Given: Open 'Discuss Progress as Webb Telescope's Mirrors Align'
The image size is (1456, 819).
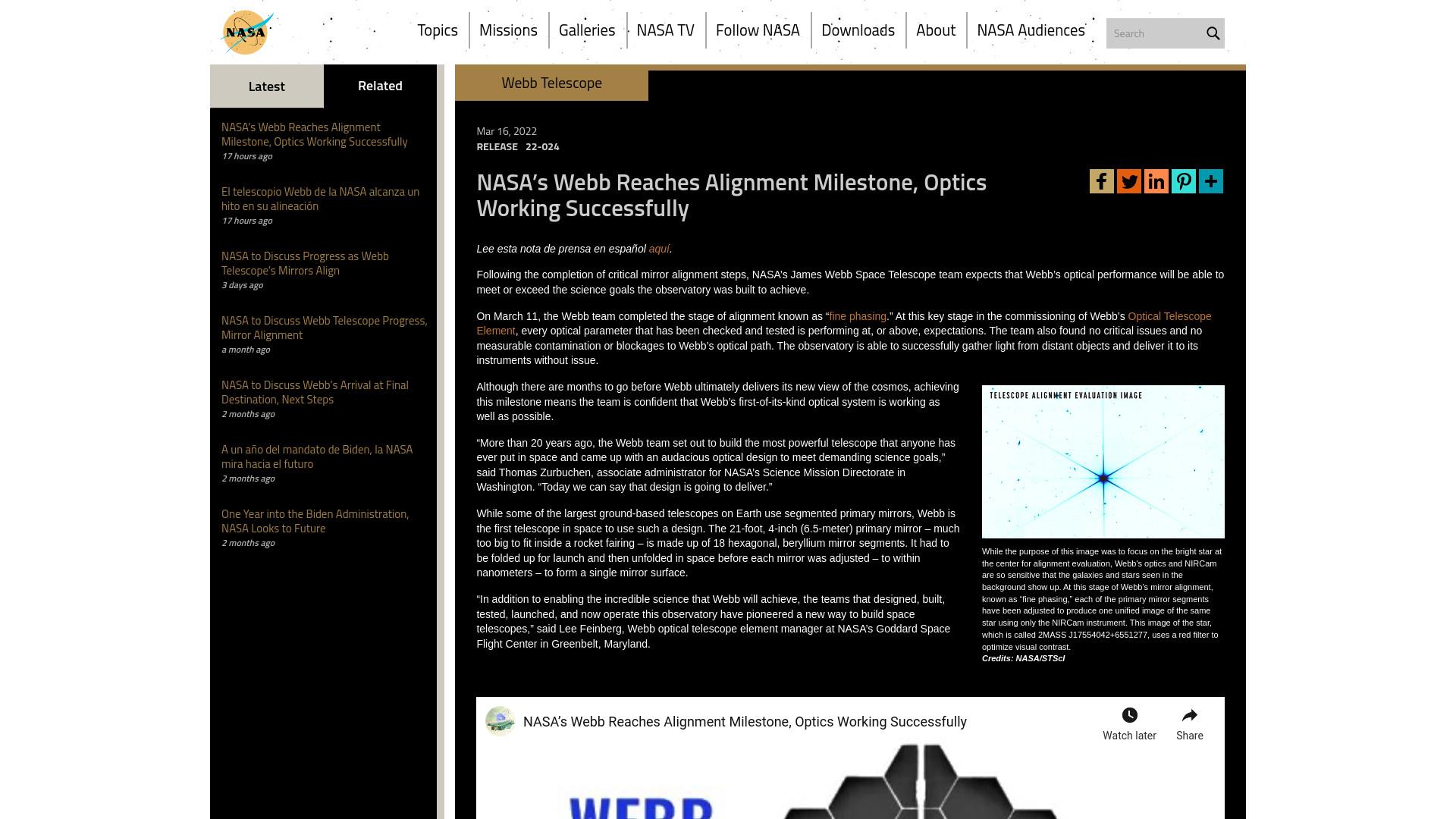Looking at the screenshot, I should pos(305,263).
